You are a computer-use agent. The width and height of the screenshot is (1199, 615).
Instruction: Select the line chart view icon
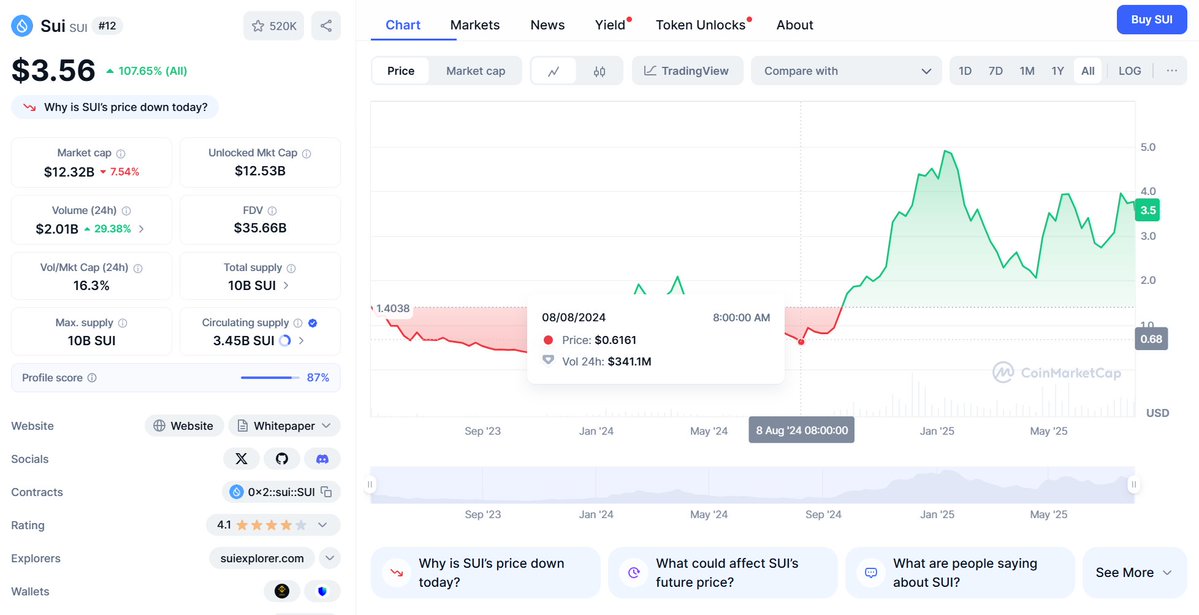click(554, 71)
